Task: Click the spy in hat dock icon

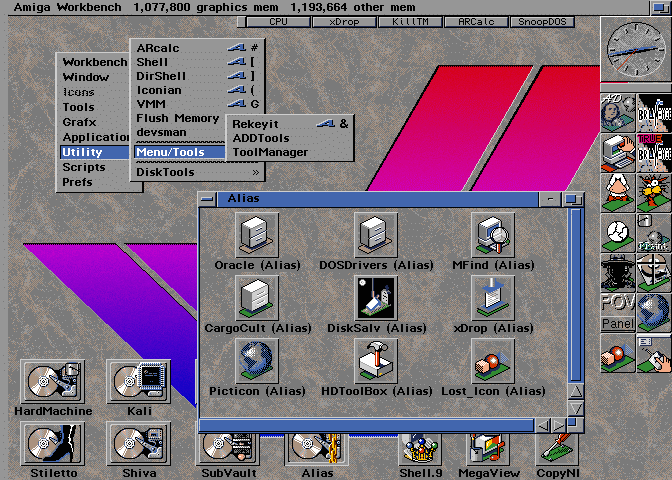Action: [618, 273]
